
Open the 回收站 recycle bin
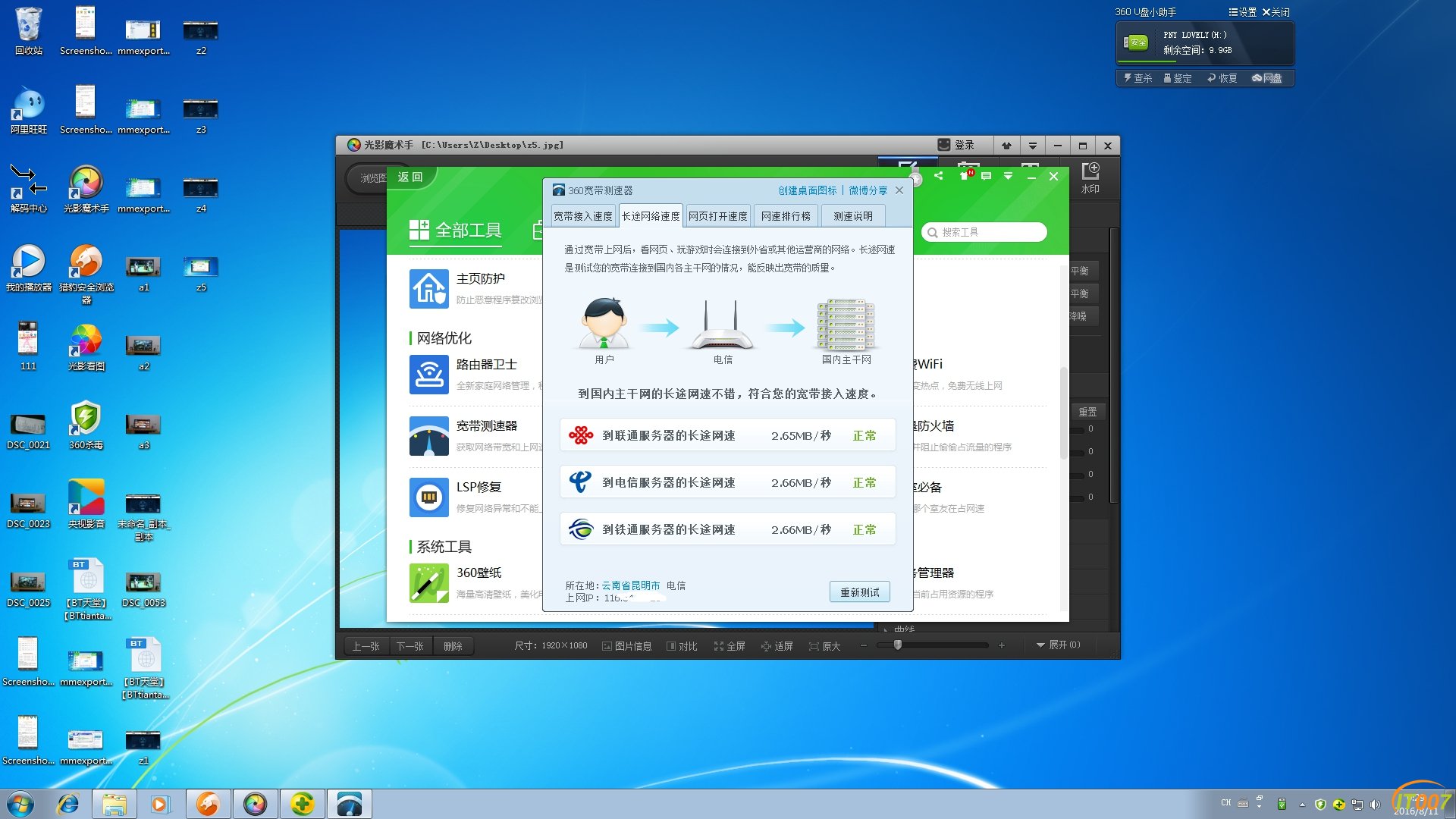click(29, 32)
